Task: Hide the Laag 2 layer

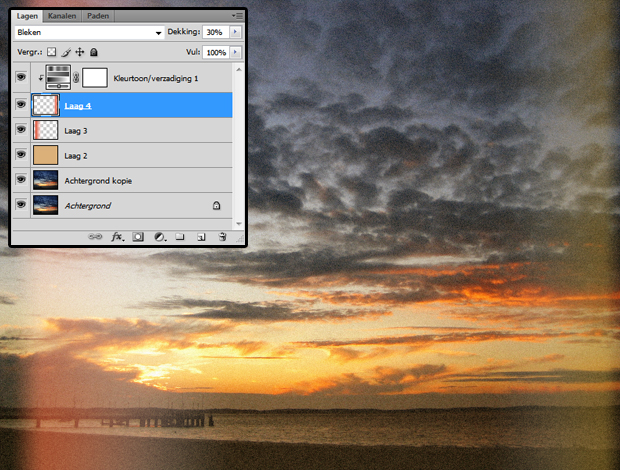Action: (x=21, y=155)
